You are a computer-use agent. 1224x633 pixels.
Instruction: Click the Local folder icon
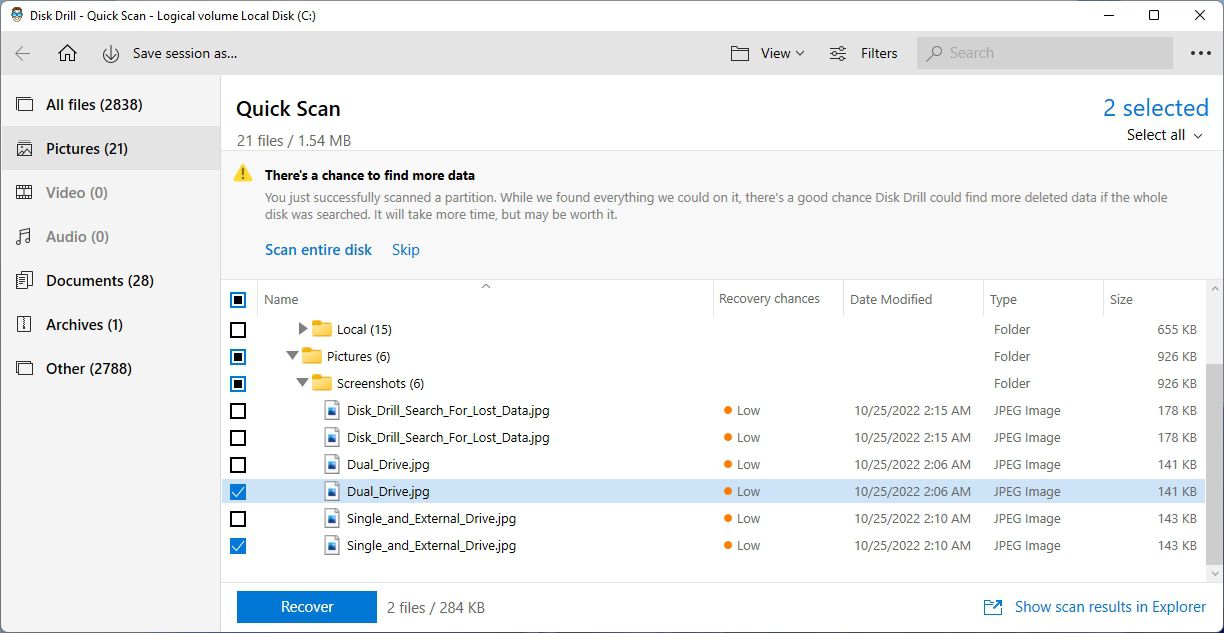(x=321, y=329)
